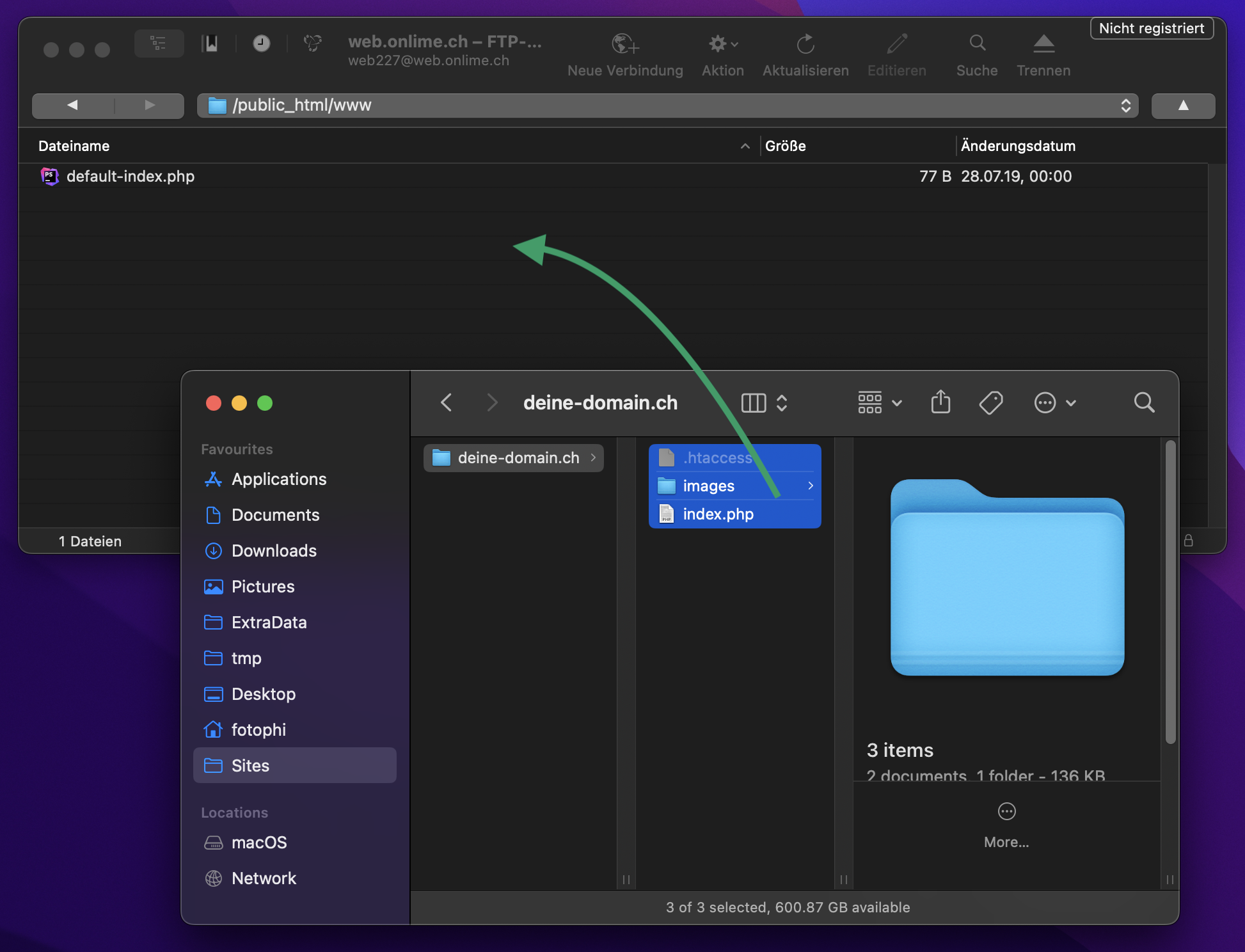Open ExtraData in Finder sidebar
Image resolution: width=1245 pixels, height=952 pixels.
point(295,623)
